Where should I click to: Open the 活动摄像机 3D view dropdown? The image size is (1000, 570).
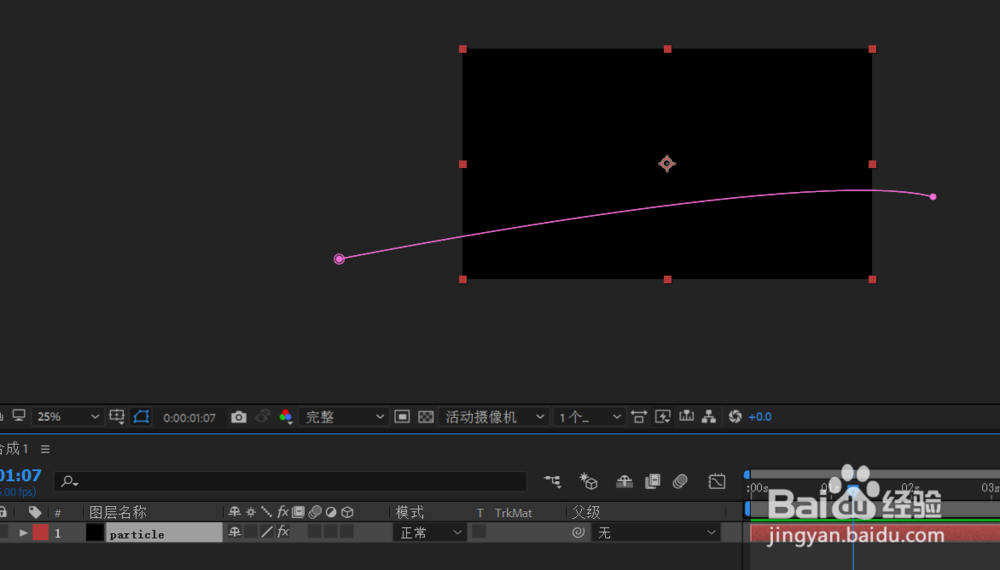click(494, 417)
